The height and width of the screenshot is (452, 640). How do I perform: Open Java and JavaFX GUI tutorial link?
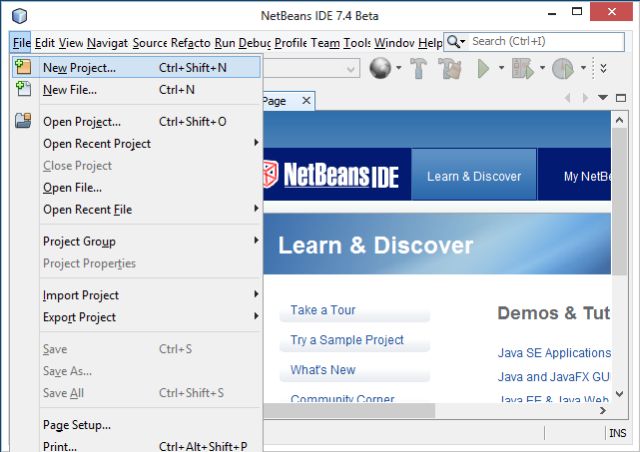pyautogui.click(x=554, y=376)
